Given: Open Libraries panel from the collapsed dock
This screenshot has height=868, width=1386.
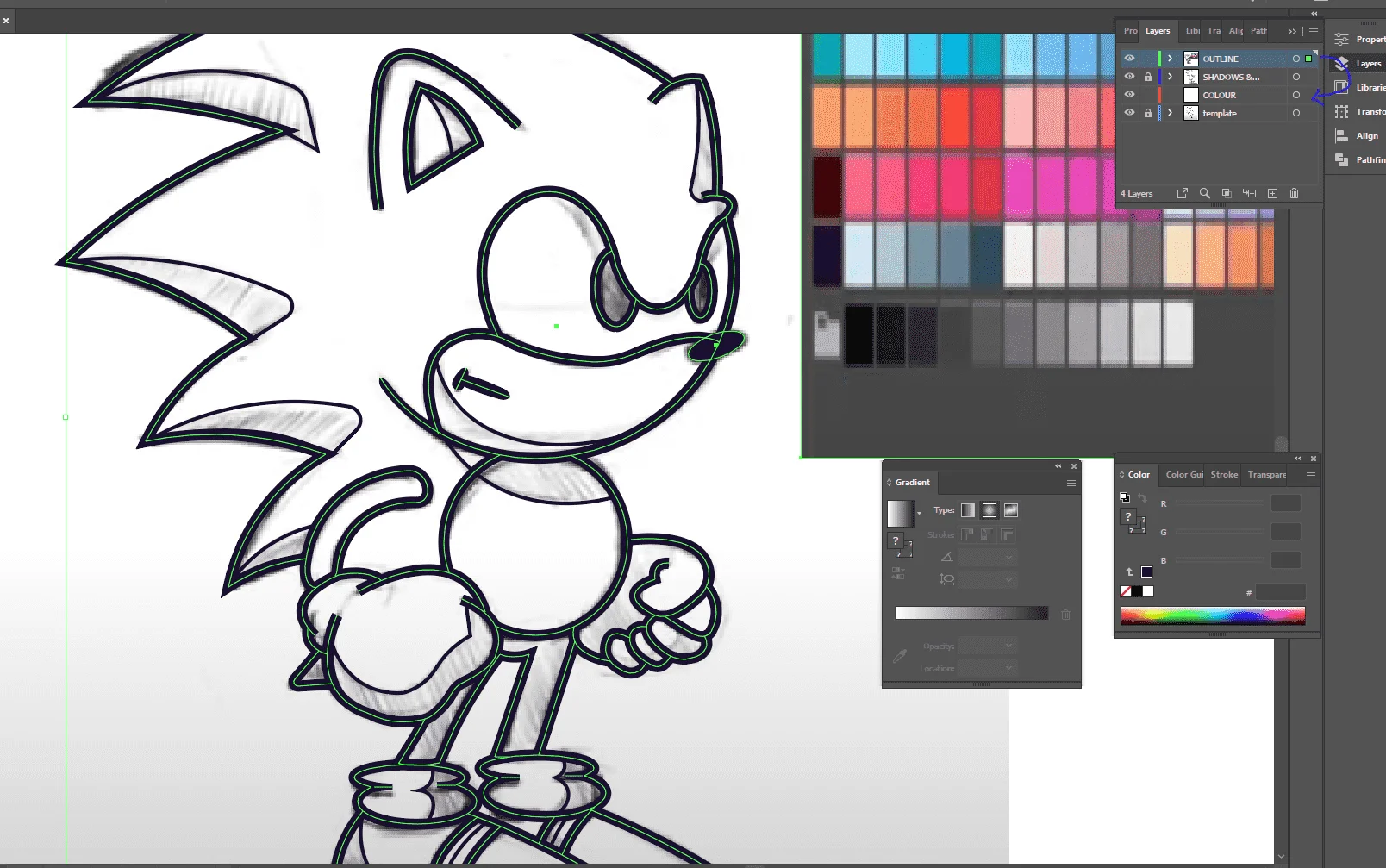Looking at the screenshot, I should pyautogui.click(x=1358, y=88).
